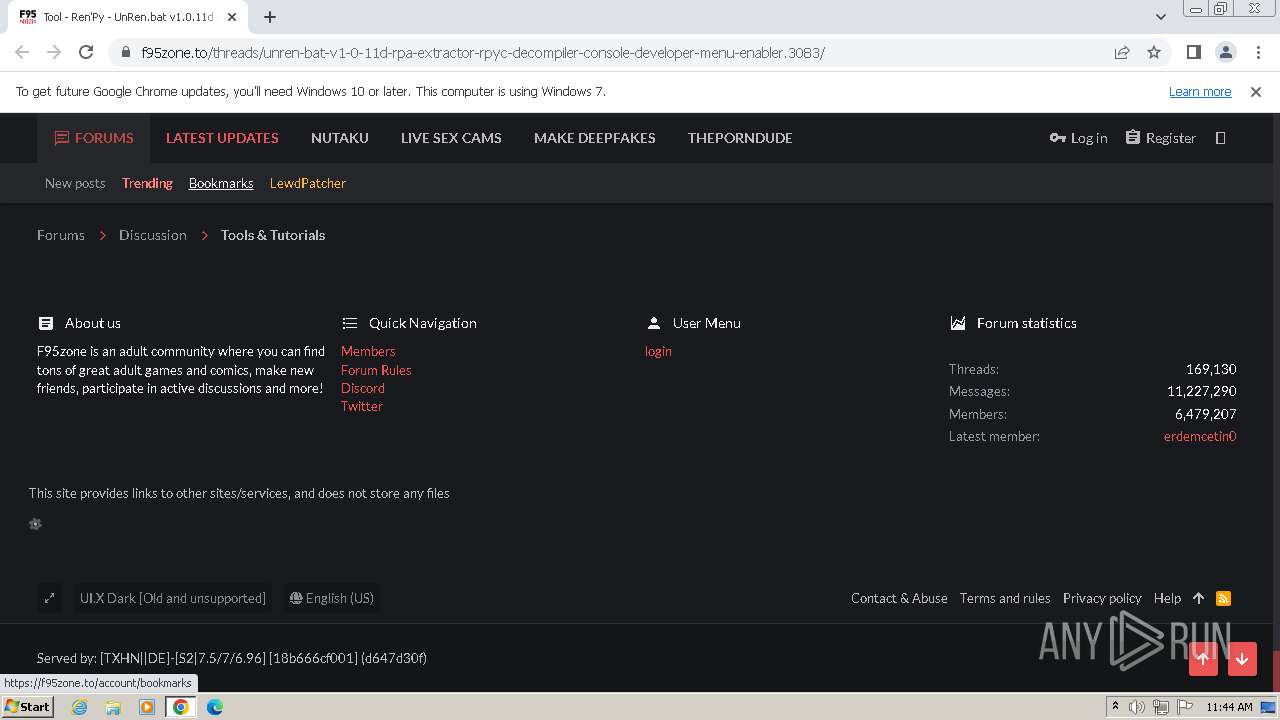1280x720 pixels.
Task: Open Forum Rules link
Action: point(376,370)
